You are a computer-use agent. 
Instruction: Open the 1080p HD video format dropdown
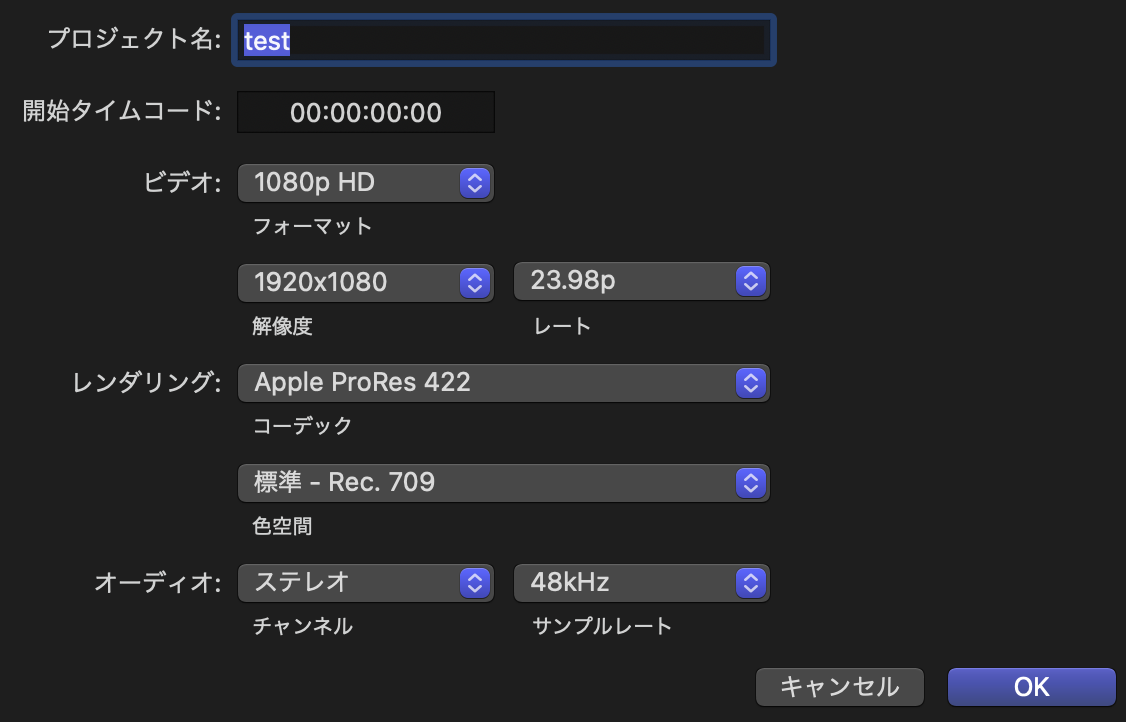pos(366,182)
